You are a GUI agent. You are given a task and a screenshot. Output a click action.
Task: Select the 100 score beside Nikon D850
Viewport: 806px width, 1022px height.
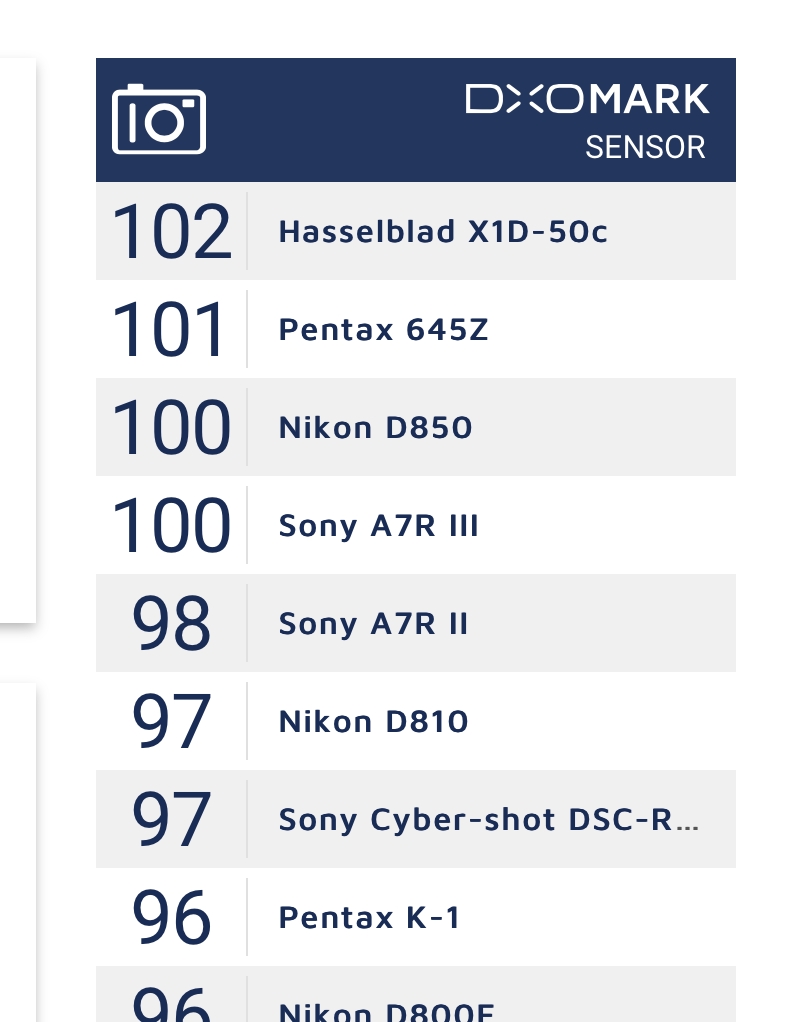(x=171, y=428)
